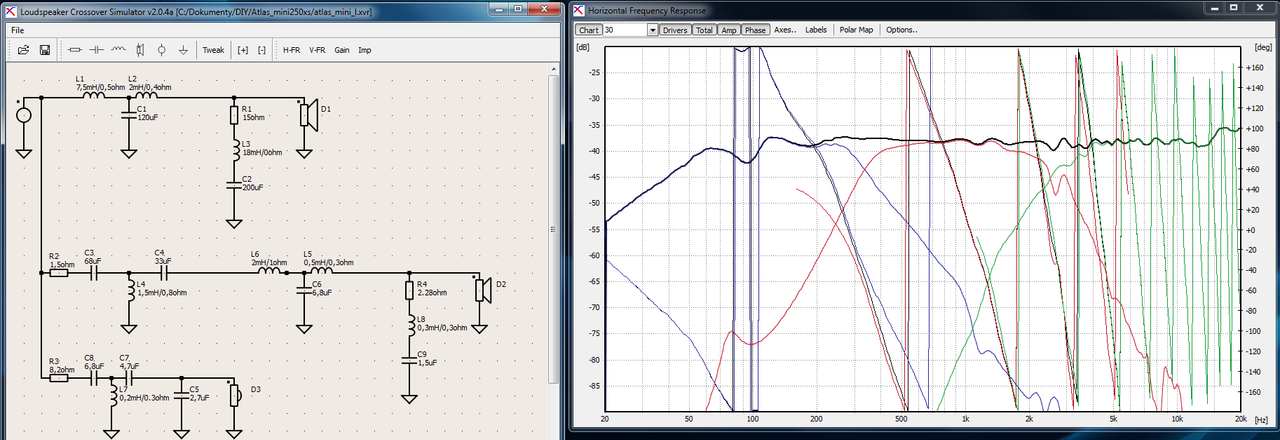Image resolution: width=1280 pixels, height=440 pixels.
Task: Toggle the Drivers curve display
Action: 675,30
